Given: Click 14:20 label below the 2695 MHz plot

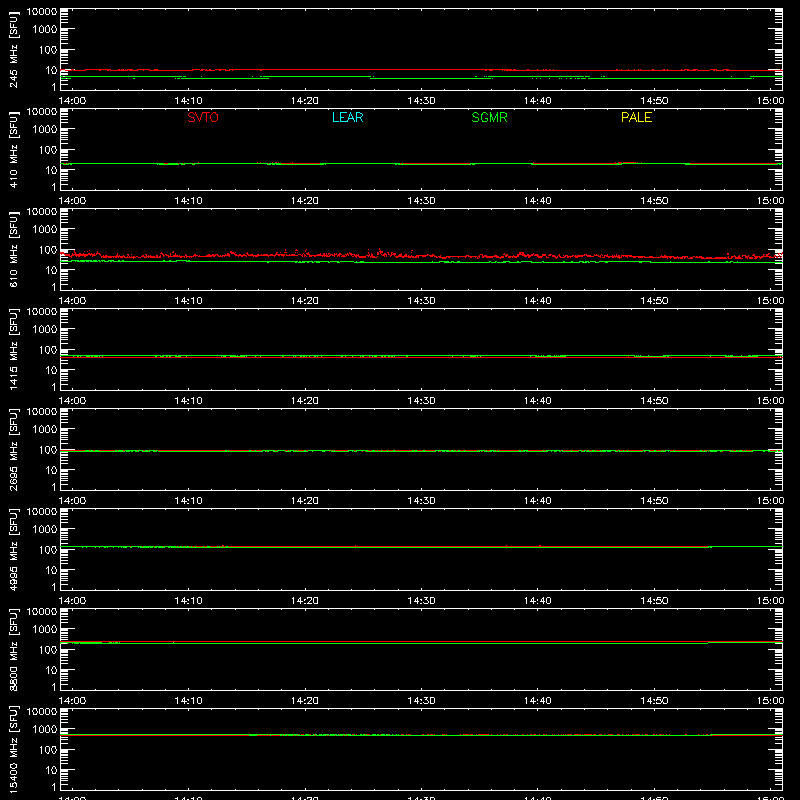Looking at the screenshot, I should (x=305, y=501).
